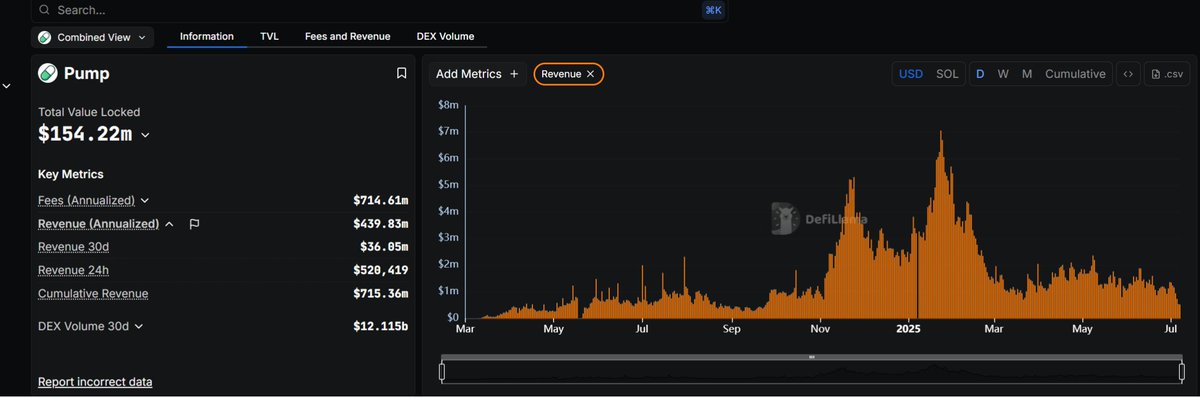Click the search magnifier icon

(44, 10)
